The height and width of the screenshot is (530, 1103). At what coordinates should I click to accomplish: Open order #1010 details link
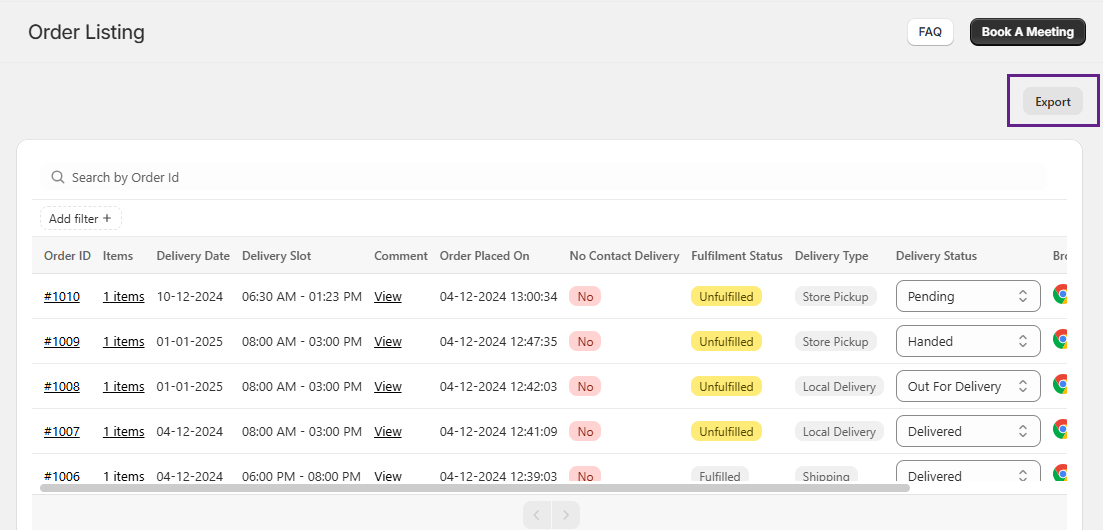(62, 297)
